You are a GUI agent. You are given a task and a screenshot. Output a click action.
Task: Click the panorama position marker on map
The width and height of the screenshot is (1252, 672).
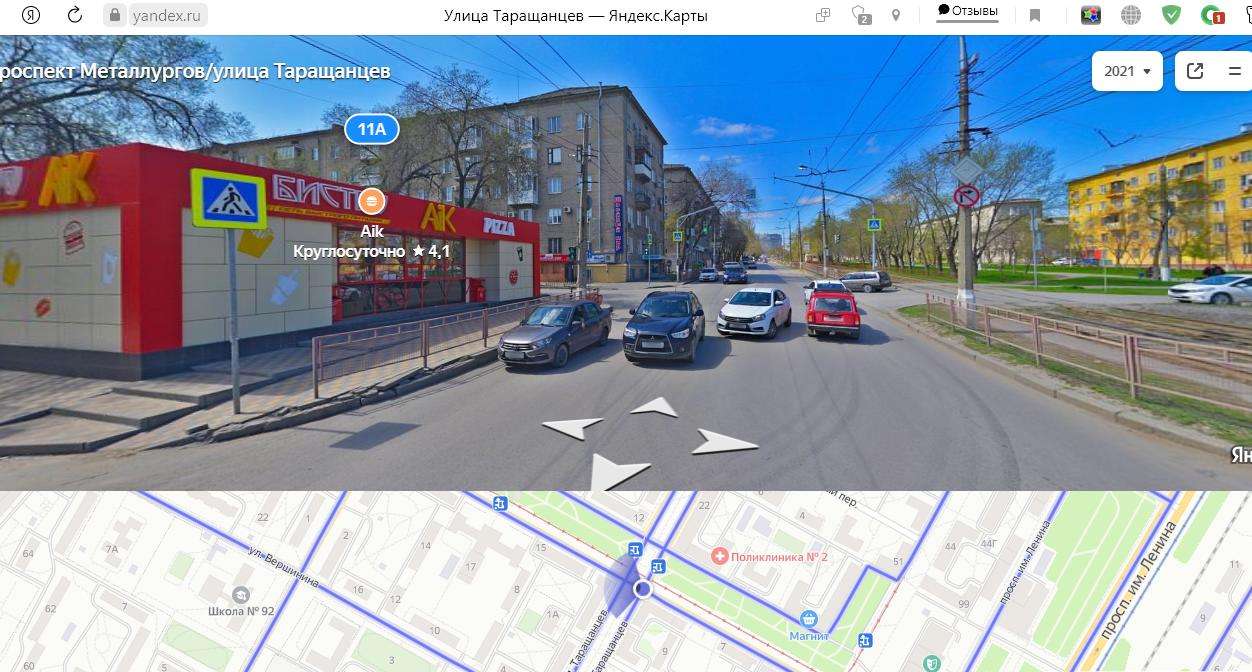click(643, 589)
